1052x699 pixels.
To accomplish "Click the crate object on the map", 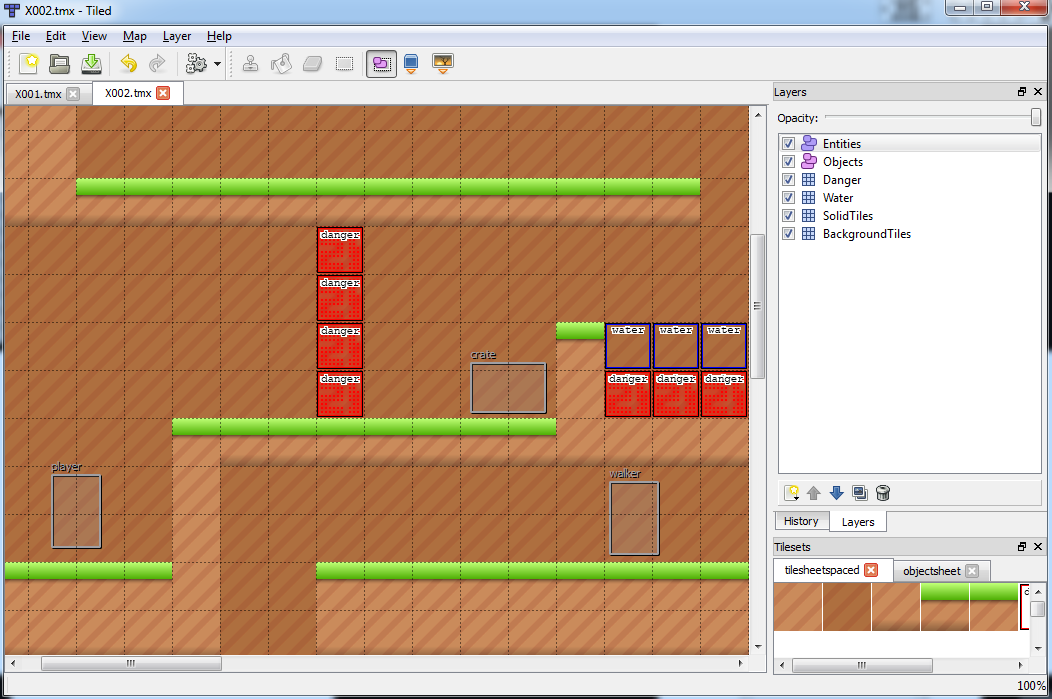I will tap(509, 388).
